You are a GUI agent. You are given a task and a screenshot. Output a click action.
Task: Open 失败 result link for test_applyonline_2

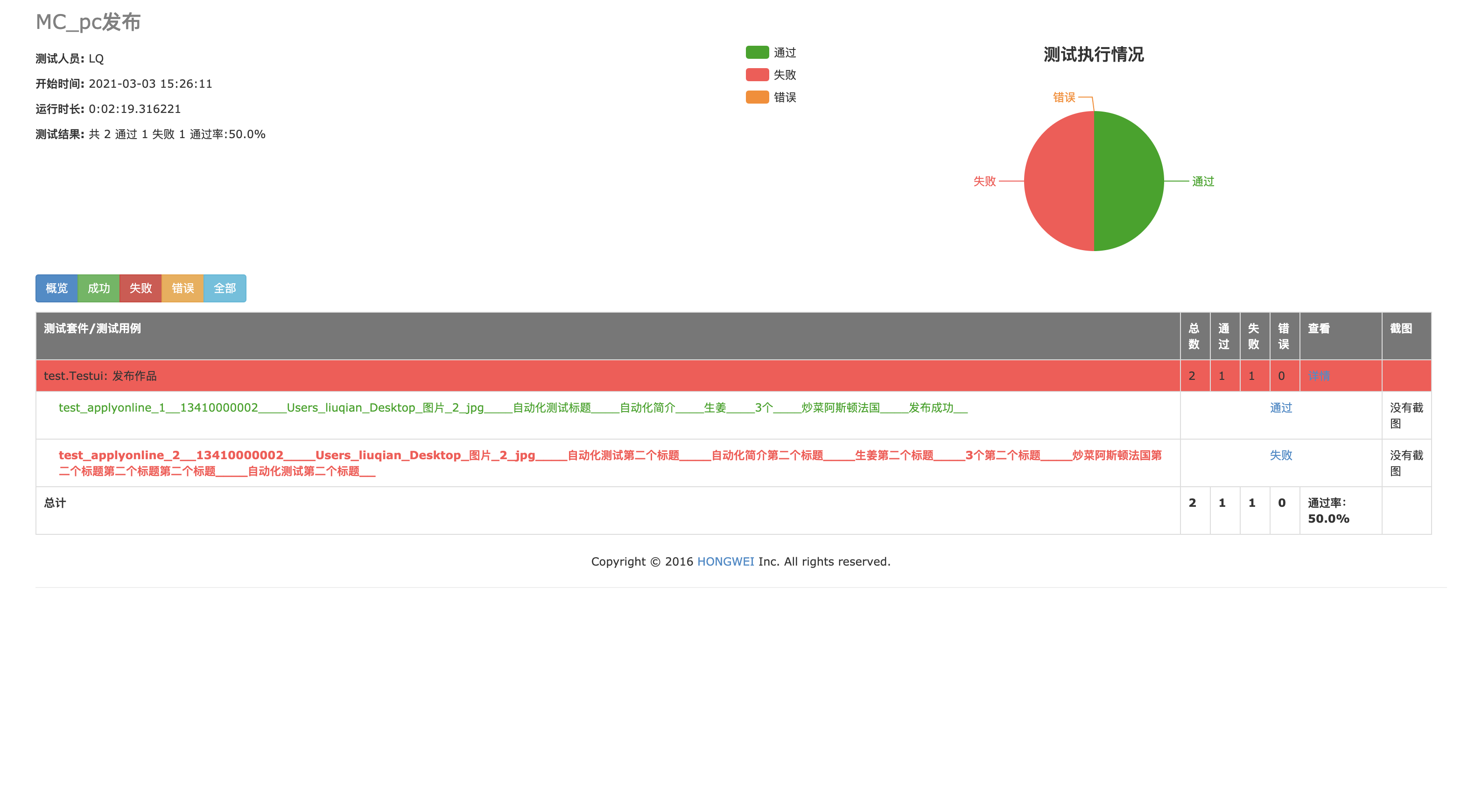(1281, 455)
